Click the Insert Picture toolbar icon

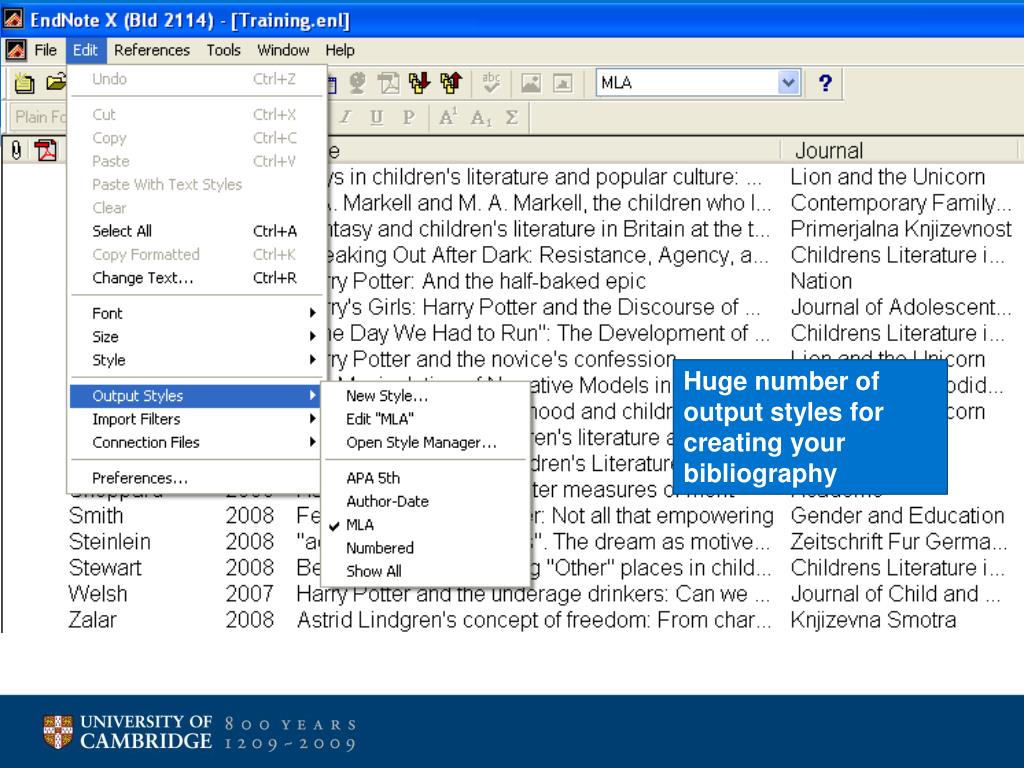531,83
